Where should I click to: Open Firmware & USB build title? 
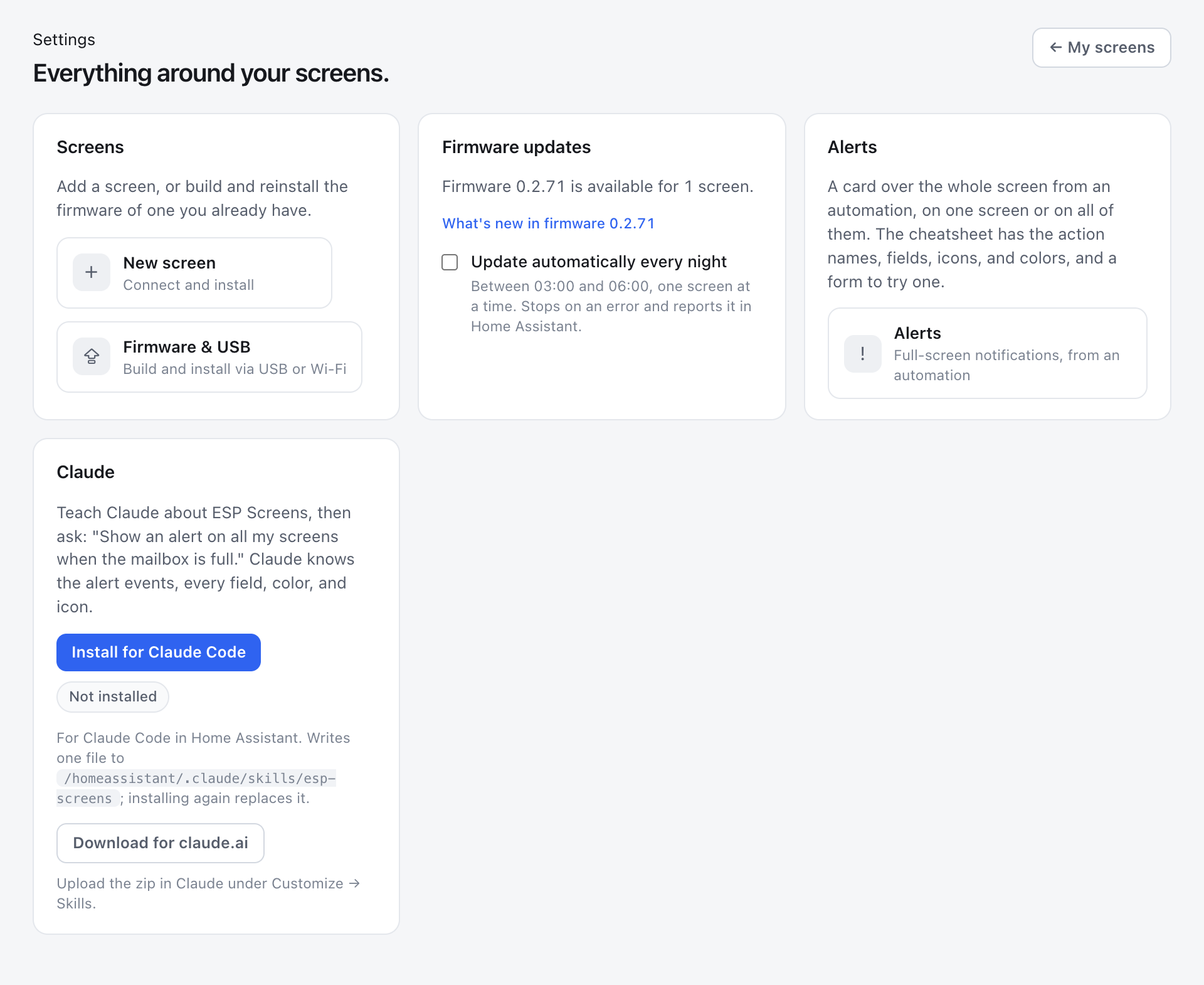pyautogui.click(x=187, y=347)
